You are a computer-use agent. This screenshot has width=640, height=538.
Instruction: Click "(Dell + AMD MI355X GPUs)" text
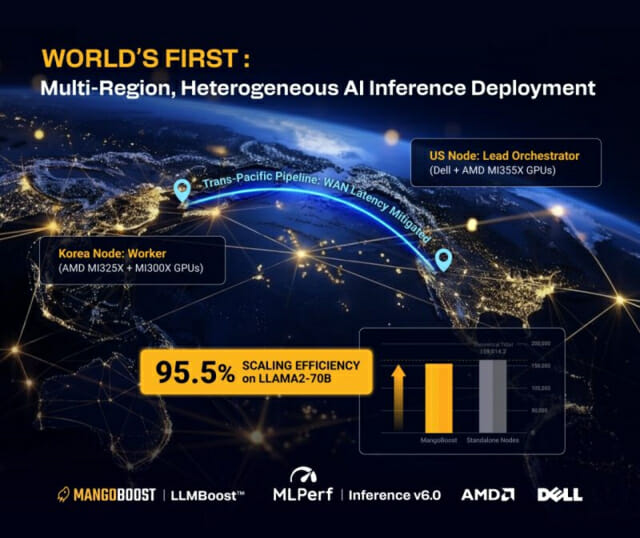pos(492,170)
